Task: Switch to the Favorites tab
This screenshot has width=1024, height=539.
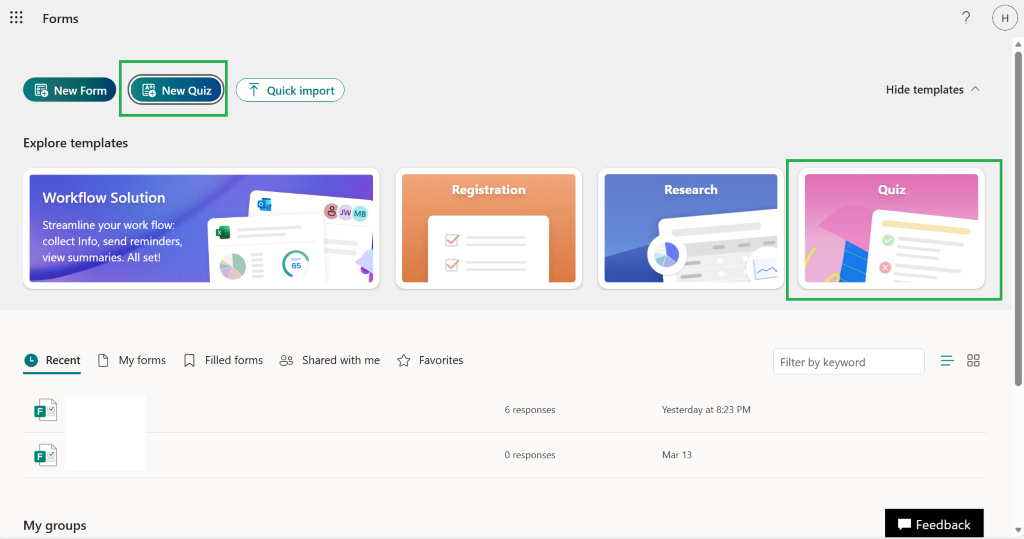Action: point(430,361)
